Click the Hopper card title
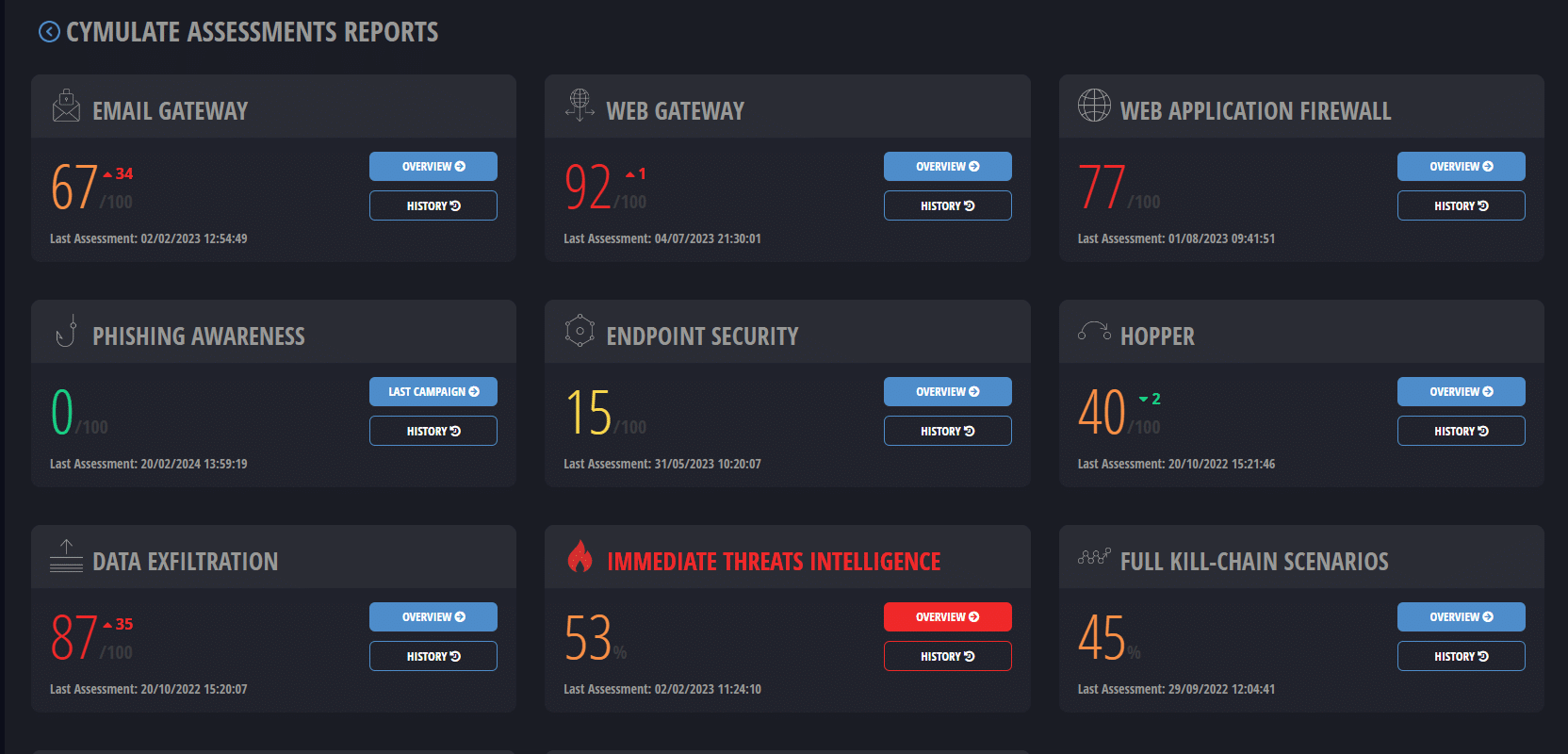The height and width of the screenshot is (754, 1568). click(1157, 336)
